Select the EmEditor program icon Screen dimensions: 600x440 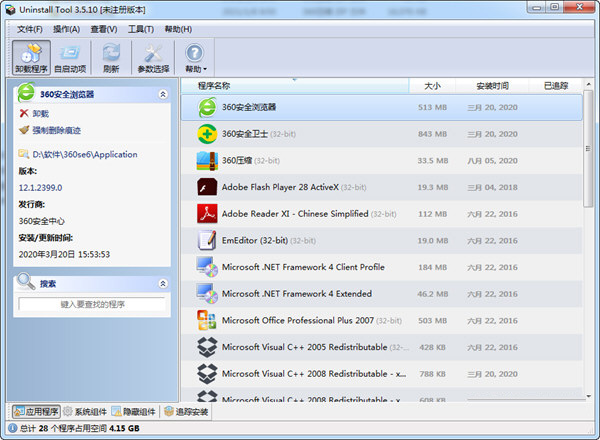[207, 240]
